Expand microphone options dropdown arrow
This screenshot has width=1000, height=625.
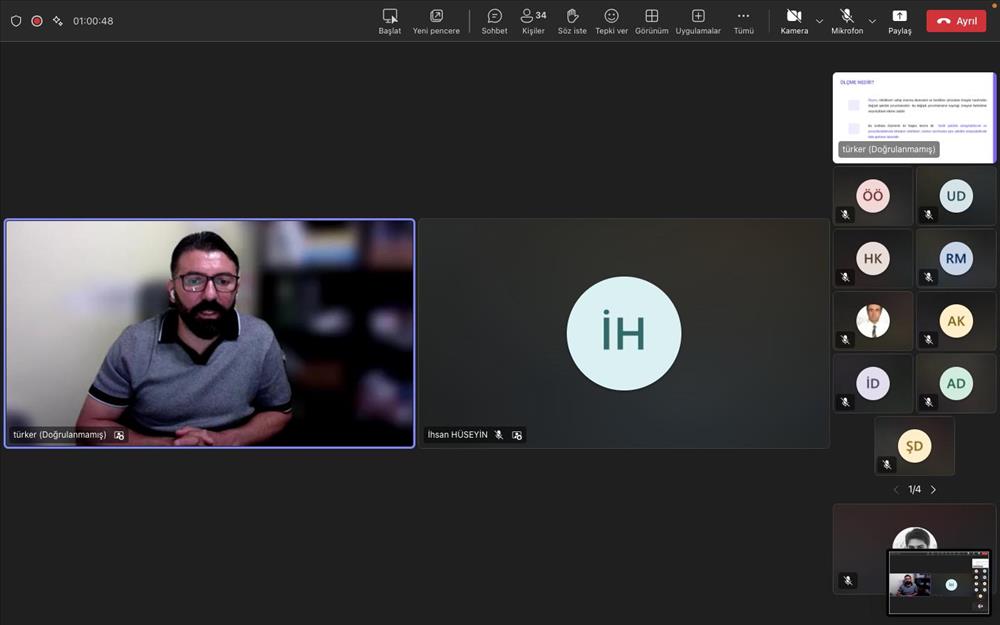[872, 21]
